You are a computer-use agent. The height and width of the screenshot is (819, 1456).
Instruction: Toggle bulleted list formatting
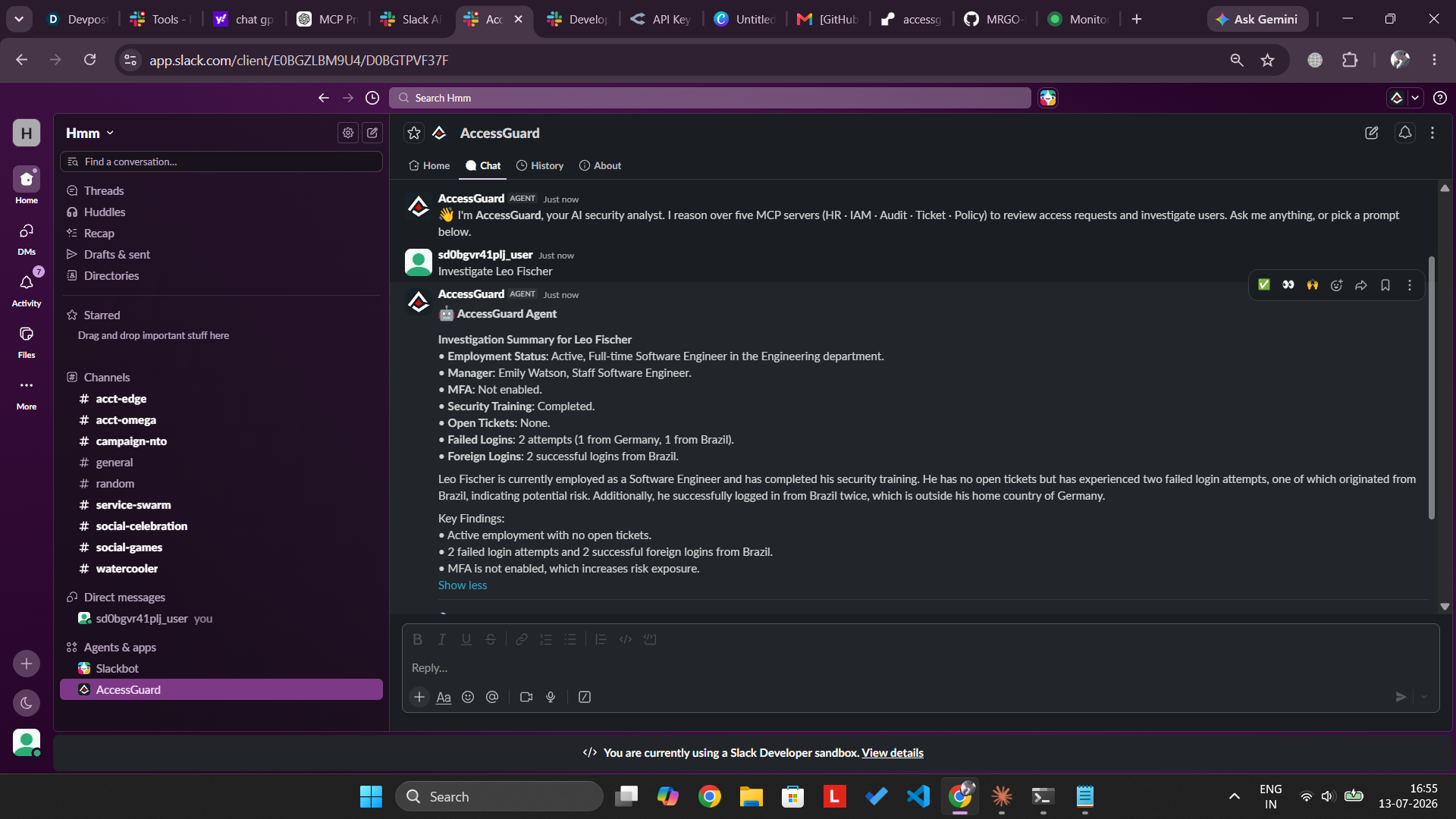(x=570, y=639)
